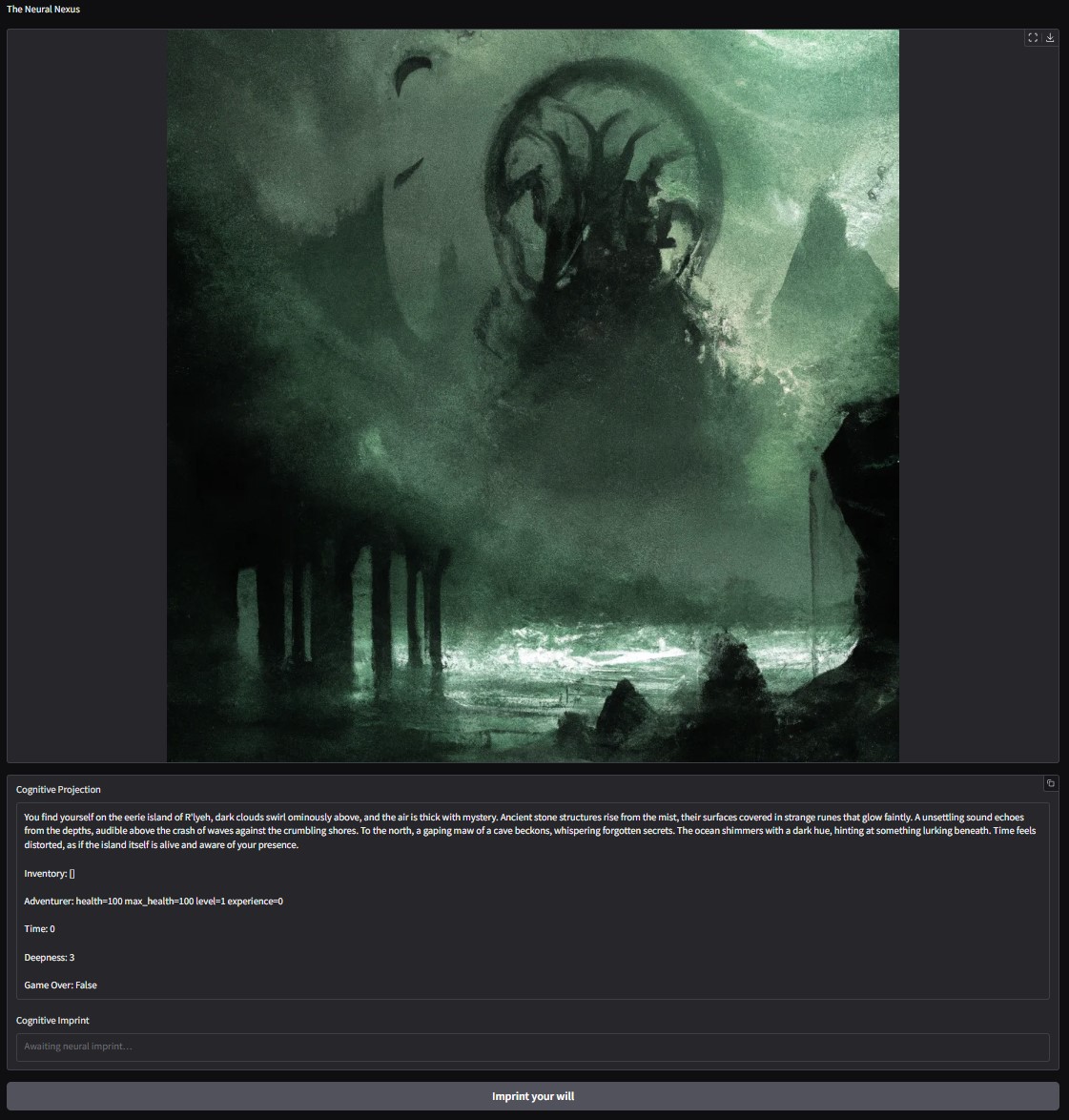
Task: Click the Game Over: False line
Action: [60, 985]
